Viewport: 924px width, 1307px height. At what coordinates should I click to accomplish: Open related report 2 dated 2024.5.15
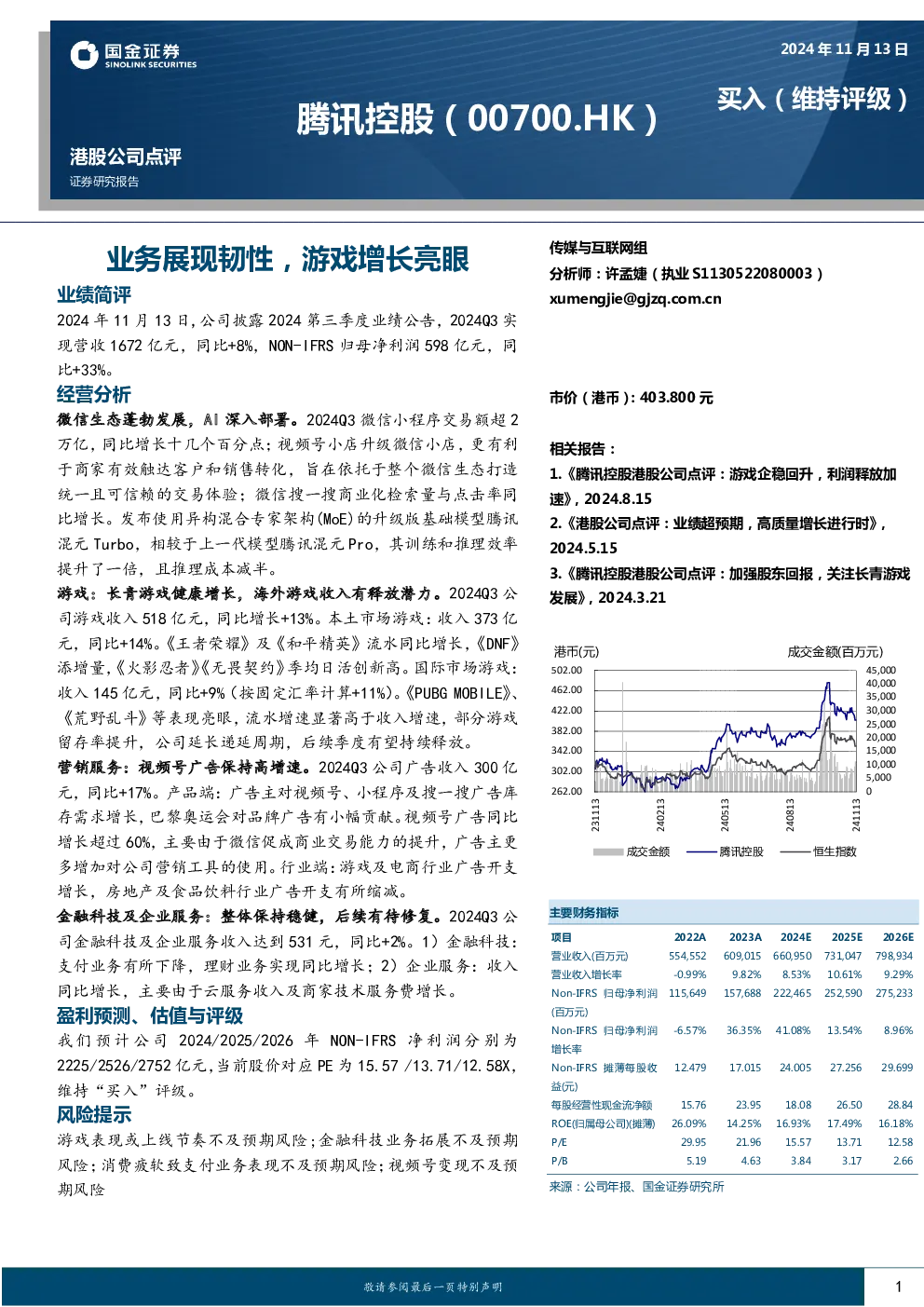click(x=718, y=536)
